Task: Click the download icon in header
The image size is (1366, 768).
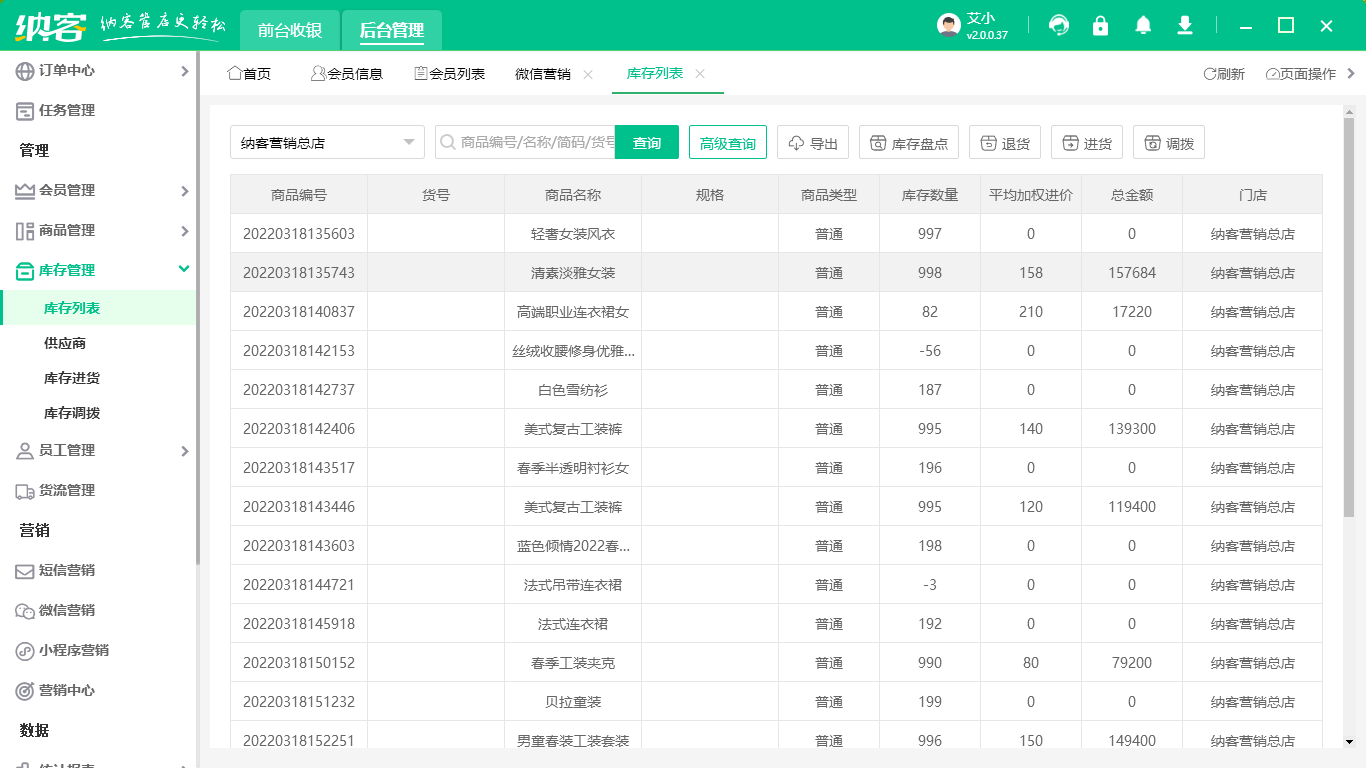Action: click(1185, 26)
